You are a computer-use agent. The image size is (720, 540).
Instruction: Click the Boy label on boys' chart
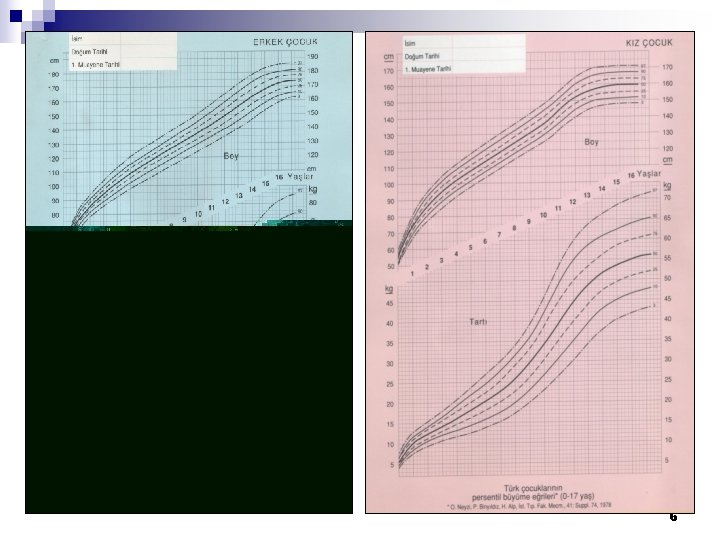pyautogui.click(x=231, y=156)
